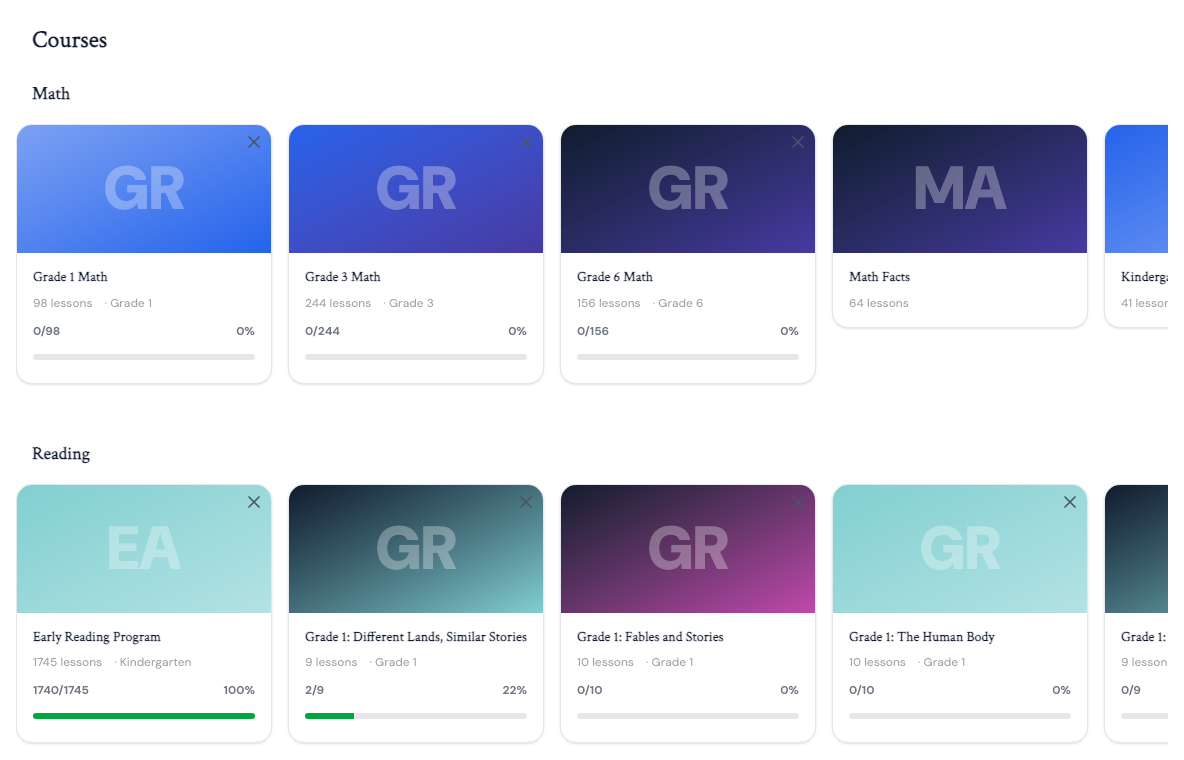
Task: Click the Grade 6 Math progress bar
Action: [688, 357]
